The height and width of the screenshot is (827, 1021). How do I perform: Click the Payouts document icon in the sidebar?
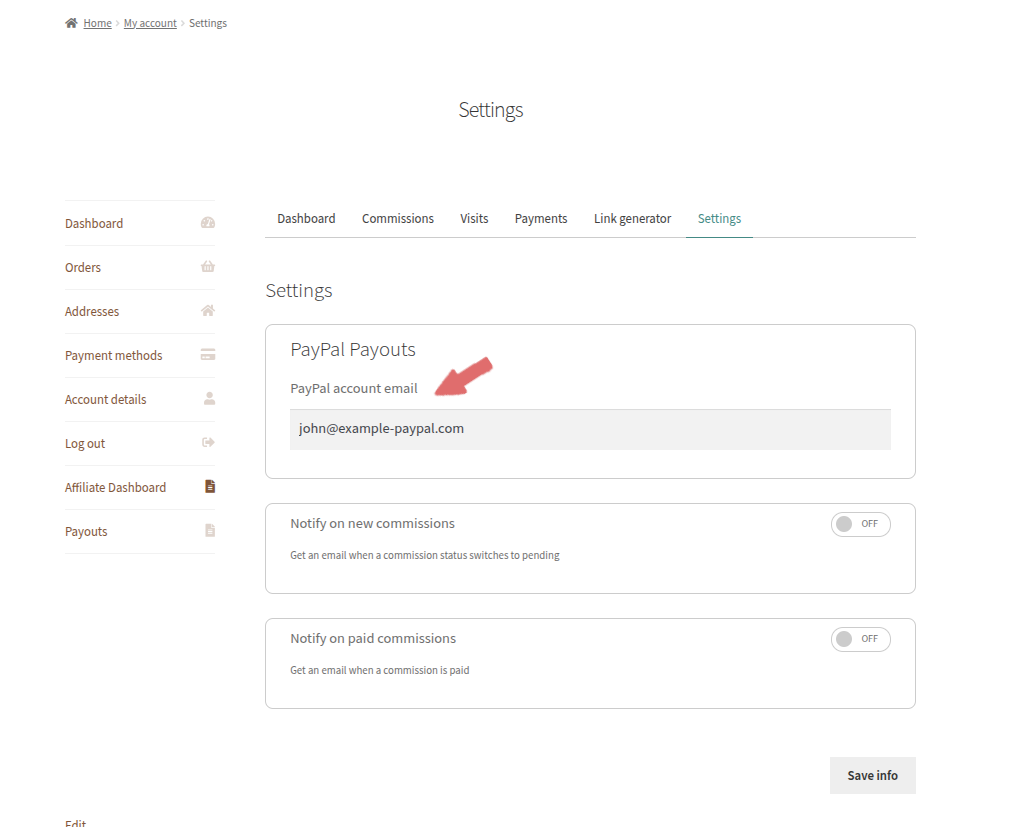point(210,531)
